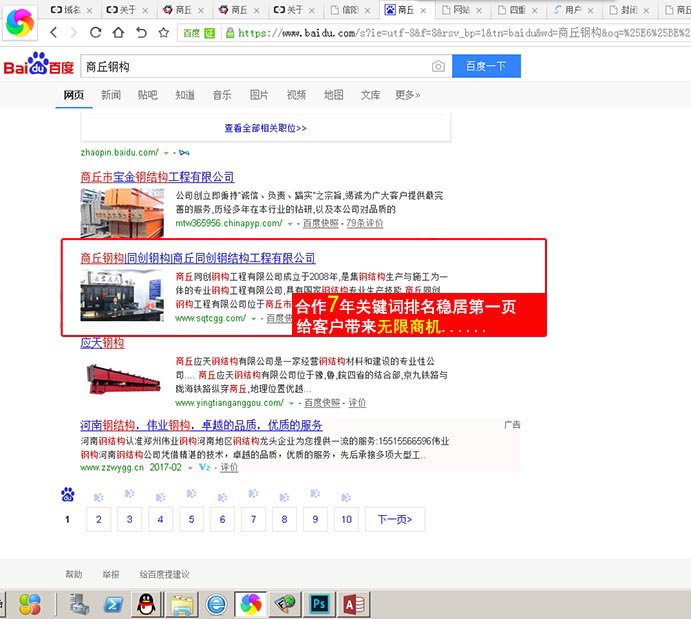Open Photoshop from the taskbar
Screen dimensions: 691x619
click(x=319, y=604)
